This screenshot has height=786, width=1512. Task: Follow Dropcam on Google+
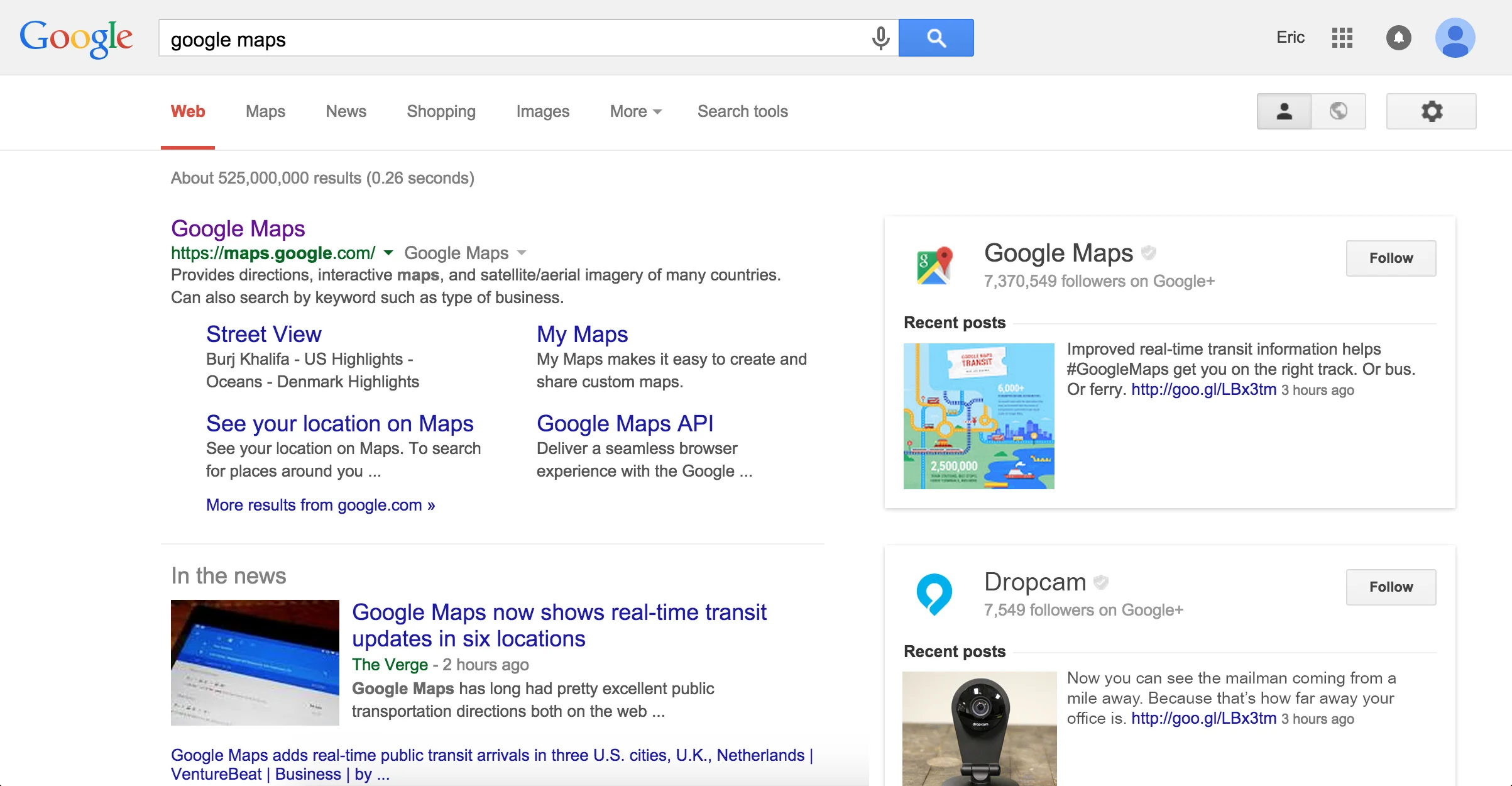coord(1391,587)
